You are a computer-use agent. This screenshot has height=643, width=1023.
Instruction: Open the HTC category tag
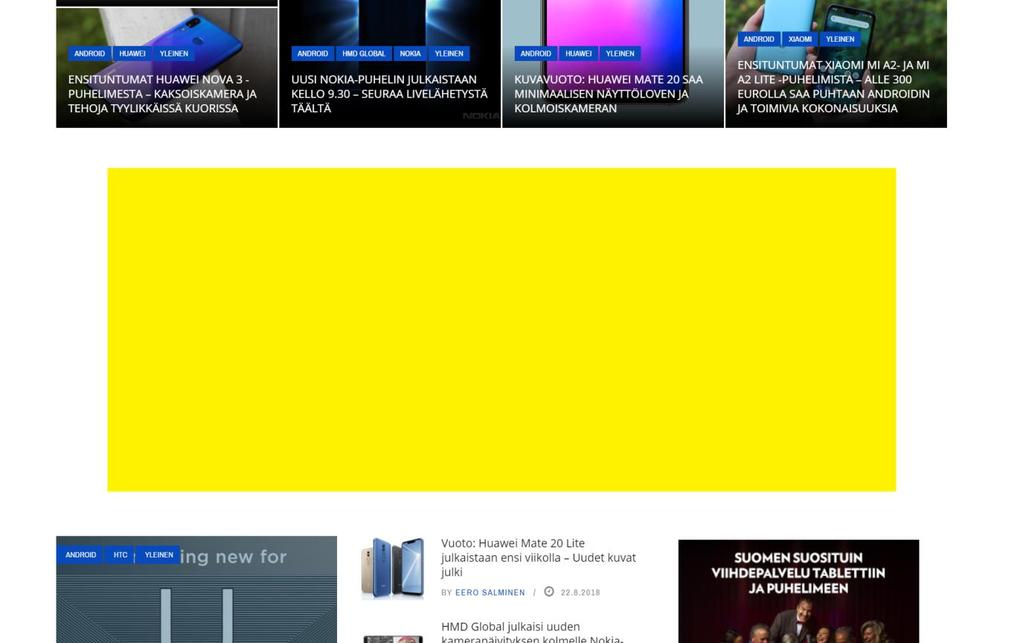[x=121, y=555]
